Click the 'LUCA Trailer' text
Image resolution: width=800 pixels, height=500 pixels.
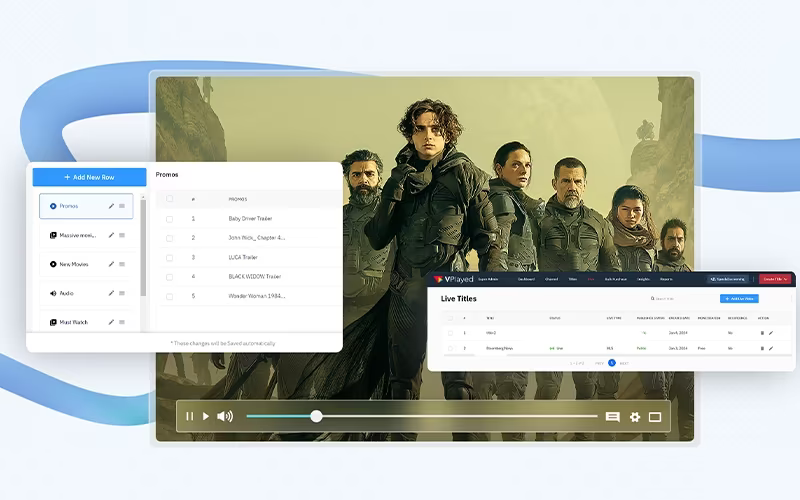[x=243, y=257]
